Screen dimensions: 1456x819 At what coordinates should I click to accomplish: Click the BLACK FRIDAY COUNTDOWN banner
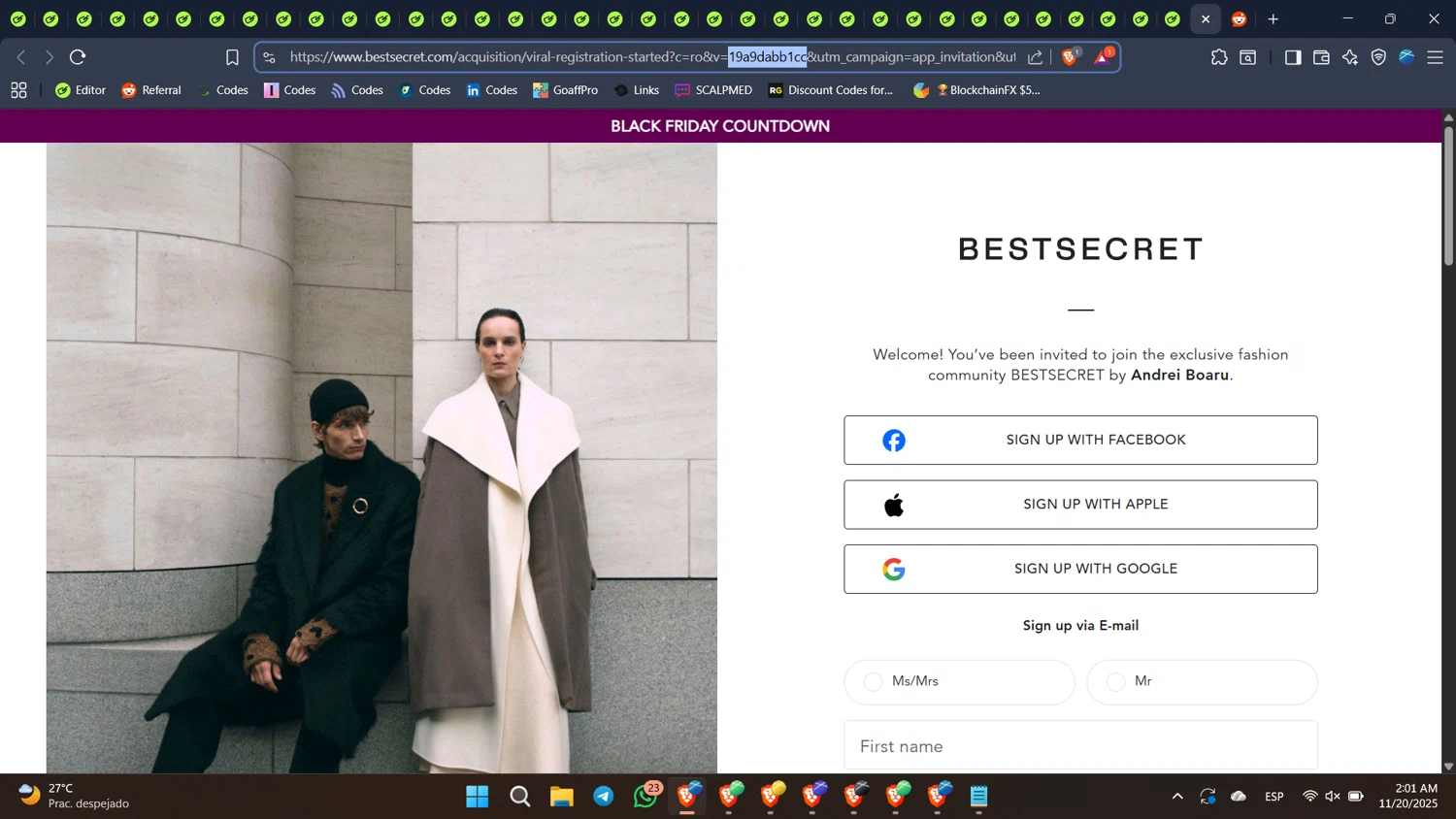point(720,126)
